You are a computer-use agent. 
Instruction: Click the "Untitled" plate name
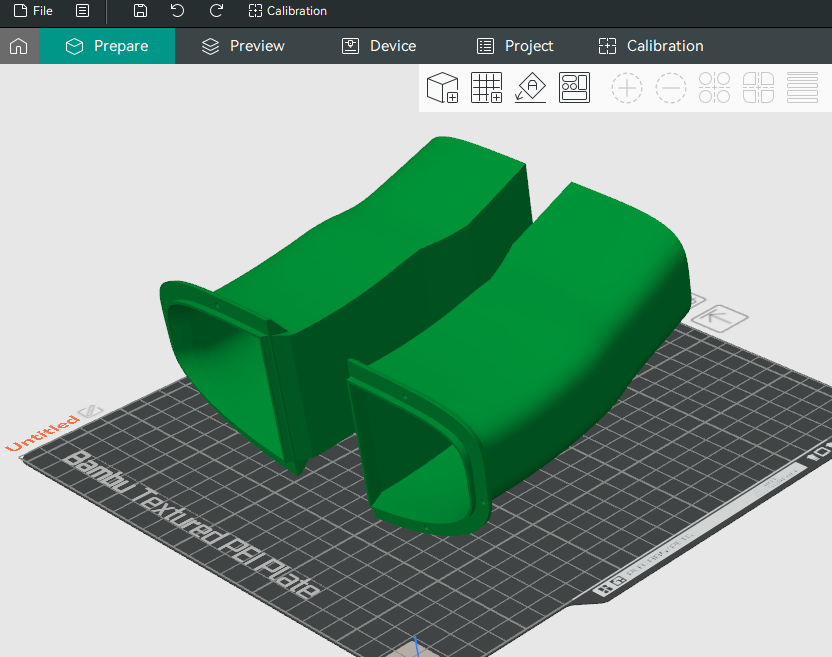tap(42, 434)
